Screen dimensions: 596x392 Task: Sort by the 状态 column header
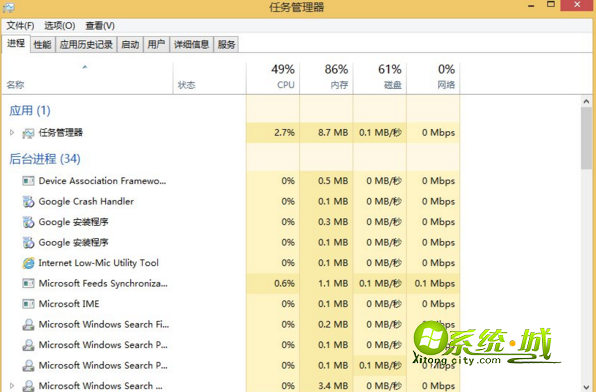pos(209,78)
